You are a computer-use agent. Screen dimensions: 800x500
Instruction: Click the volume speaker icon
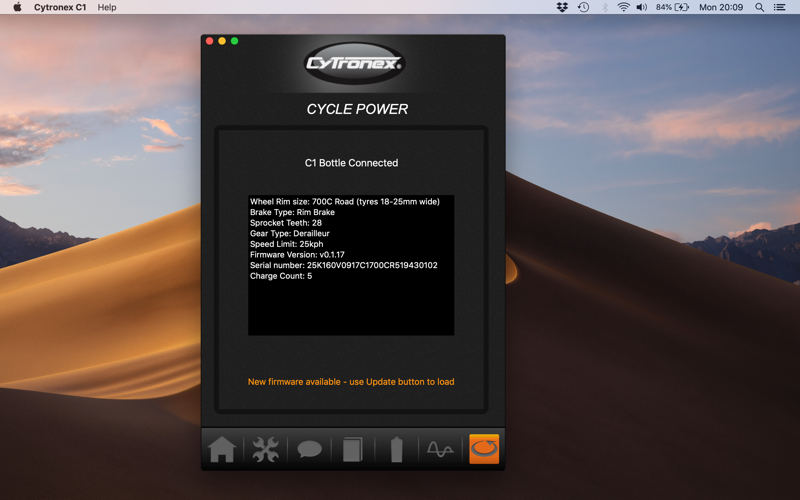[x=642, y=7]
